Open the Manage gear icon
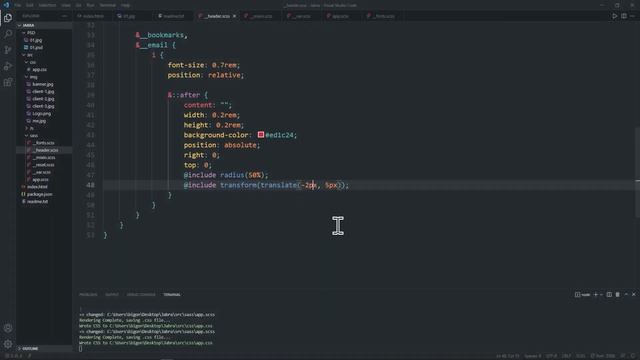The width and height of the screenshot is (640, 360). [x=8, y=344]
